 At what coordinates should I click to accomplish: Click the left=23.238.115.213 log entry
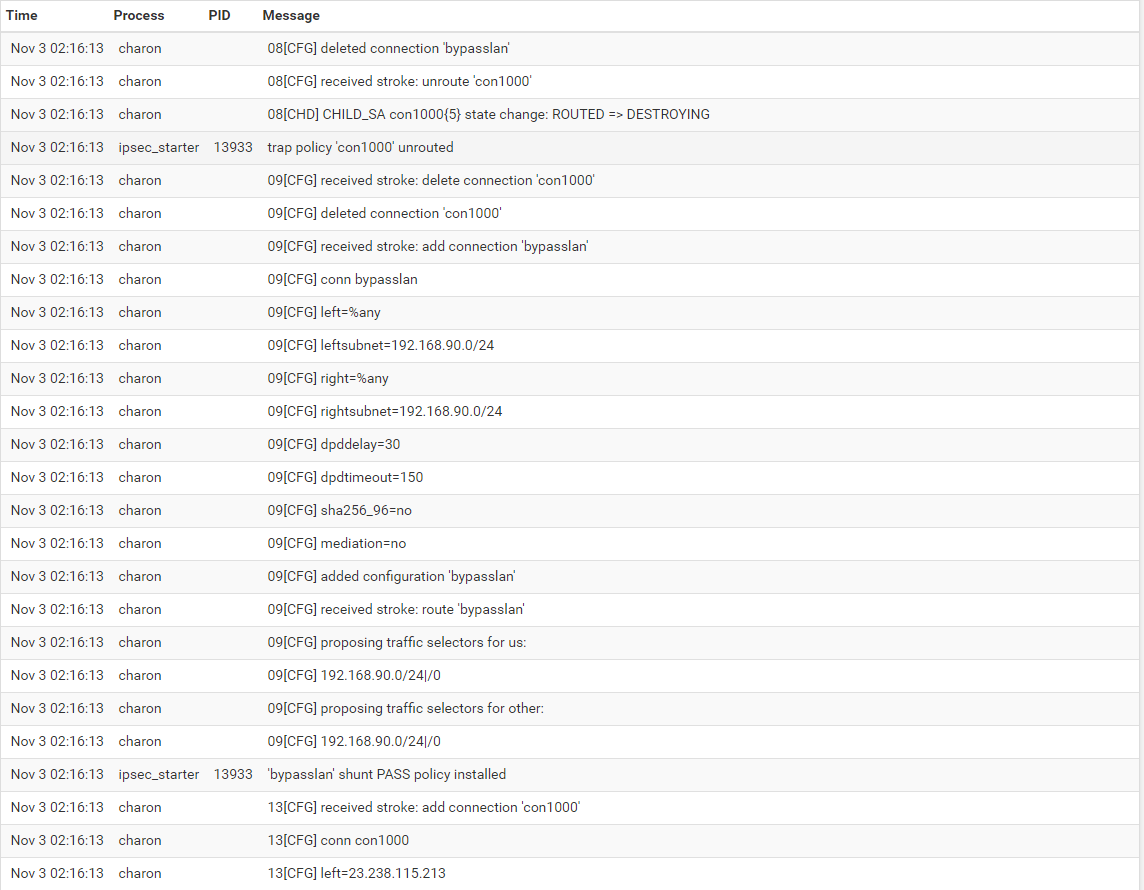point(356,873)
